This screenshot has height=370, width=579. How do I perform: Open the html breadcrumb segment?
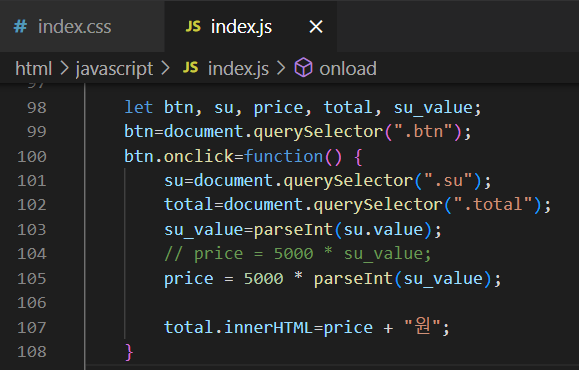34,69
